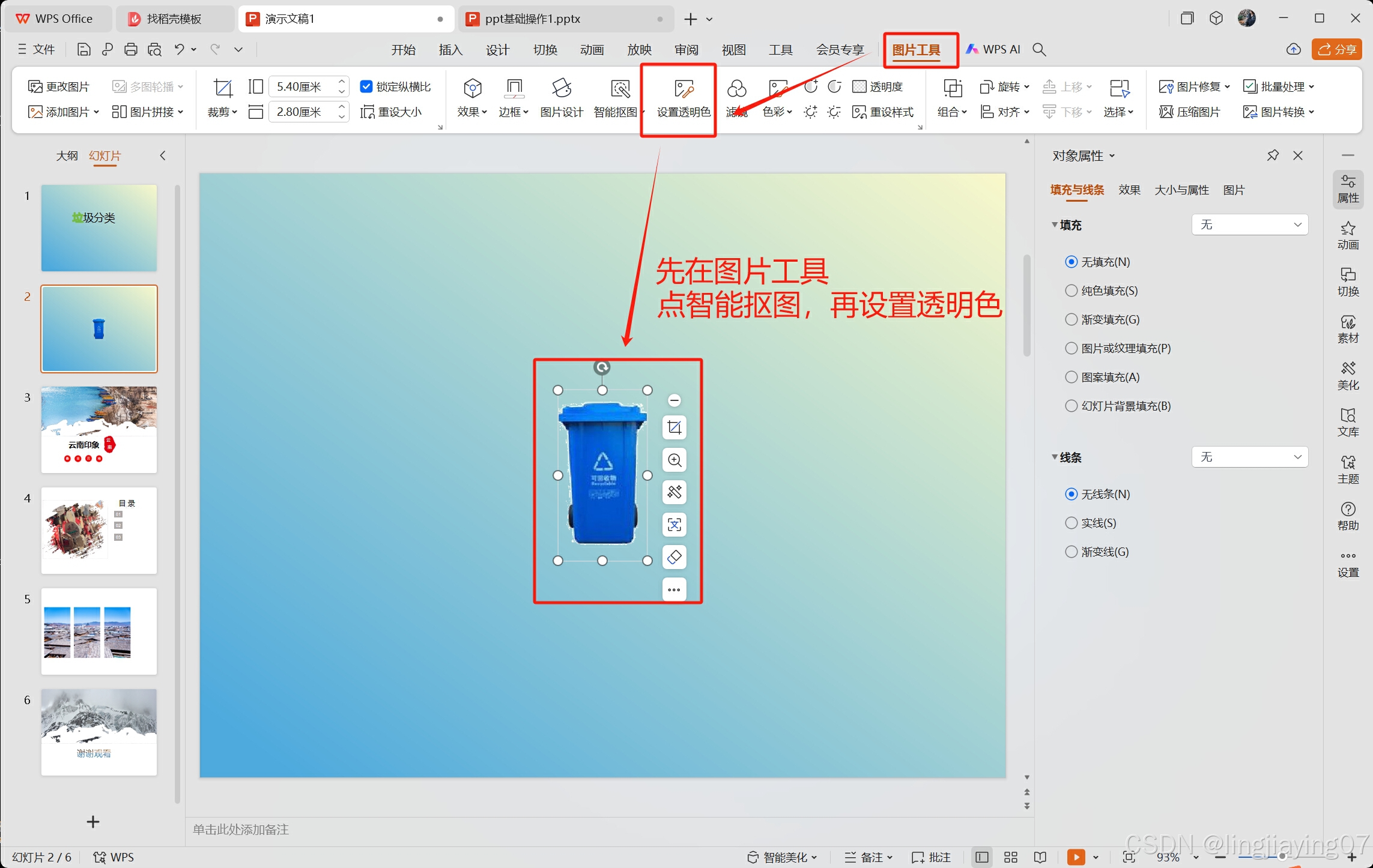Viewport: 1373px width, 868px height.
Task: Select 实线(S) solid line radio
Action: tap(1071, 523)
